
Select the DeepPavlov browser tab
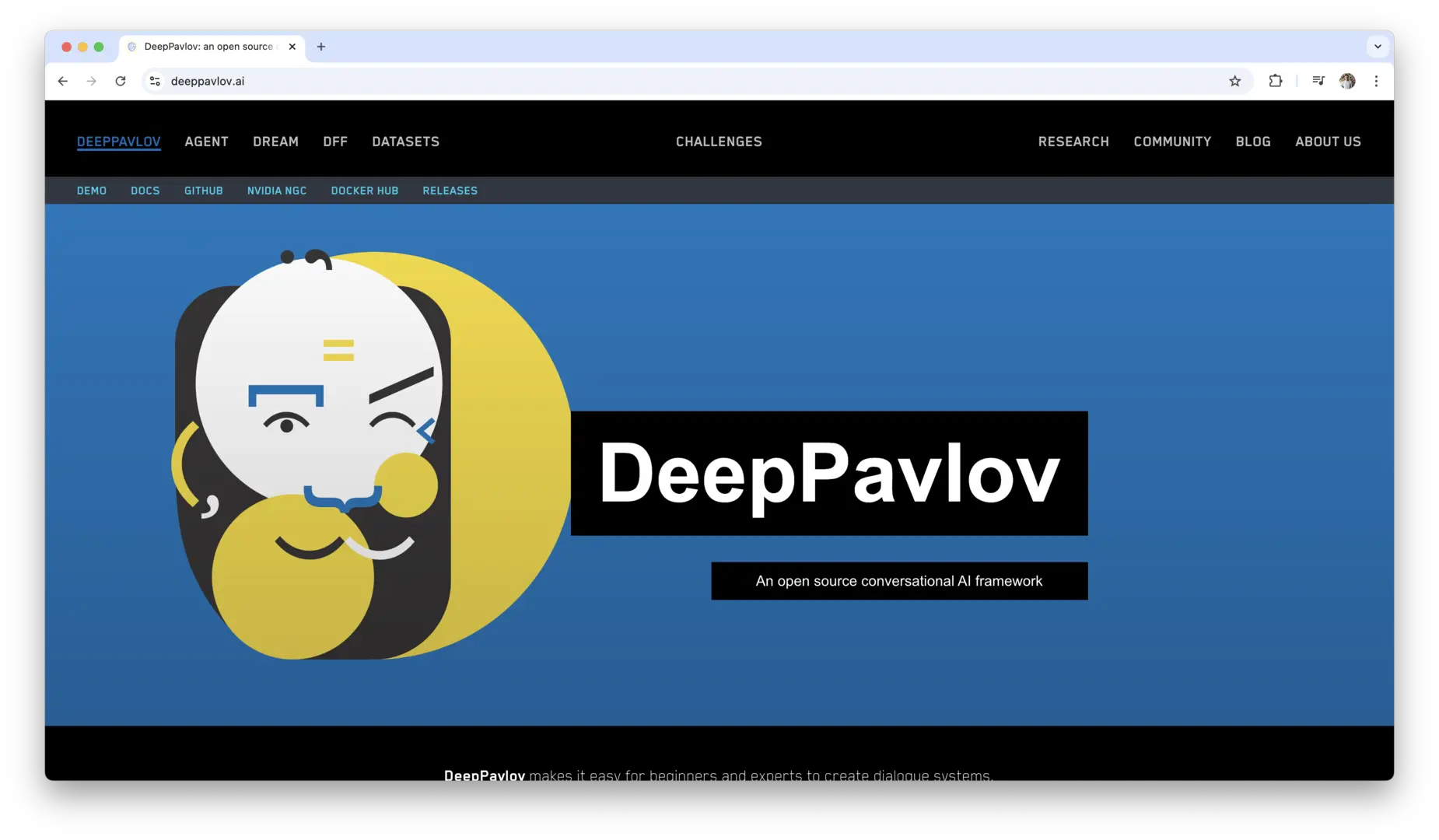[208, 46]
